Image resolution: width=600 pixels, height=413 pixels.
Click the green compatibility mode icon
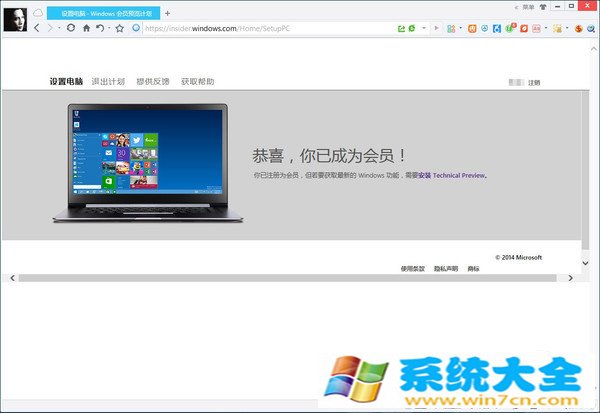pyautogui.click(x=412, y=28)
